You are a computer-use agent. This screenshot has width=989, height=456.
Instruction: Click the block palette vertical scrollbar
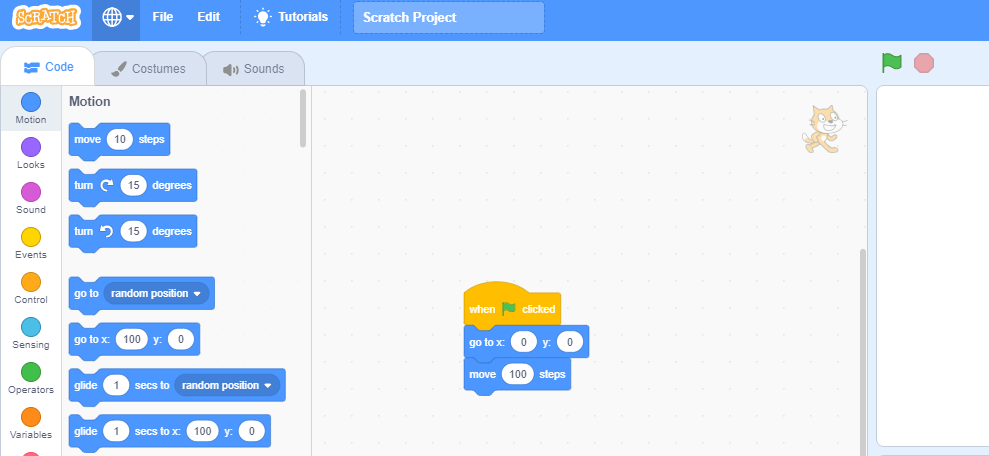point(304,118)
